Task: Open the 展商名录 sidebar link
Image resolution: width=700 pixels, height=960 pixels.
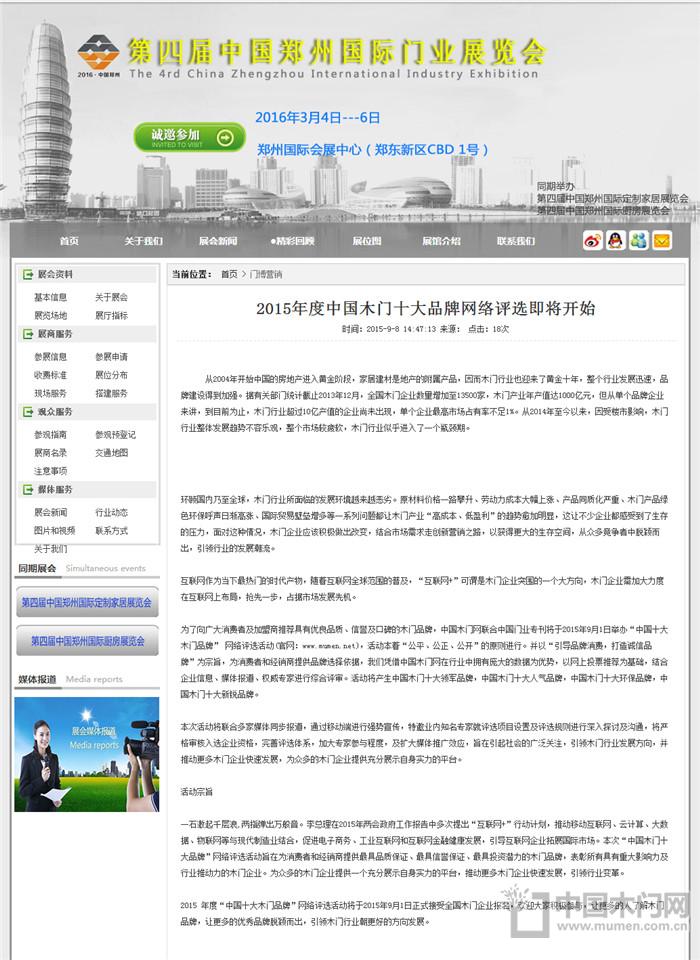Action: coord(51,452)
